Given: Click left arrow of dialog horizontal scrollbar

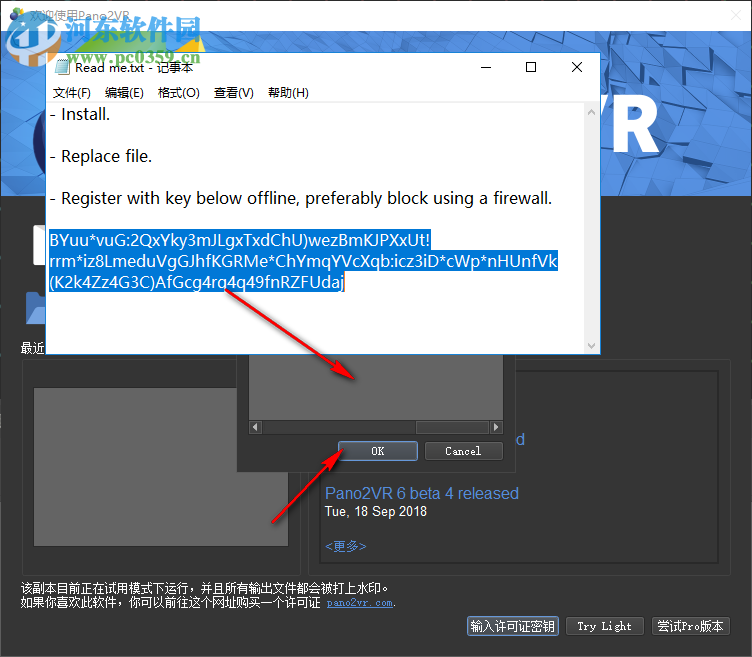Looking at the screenshot, I should 255,427.
